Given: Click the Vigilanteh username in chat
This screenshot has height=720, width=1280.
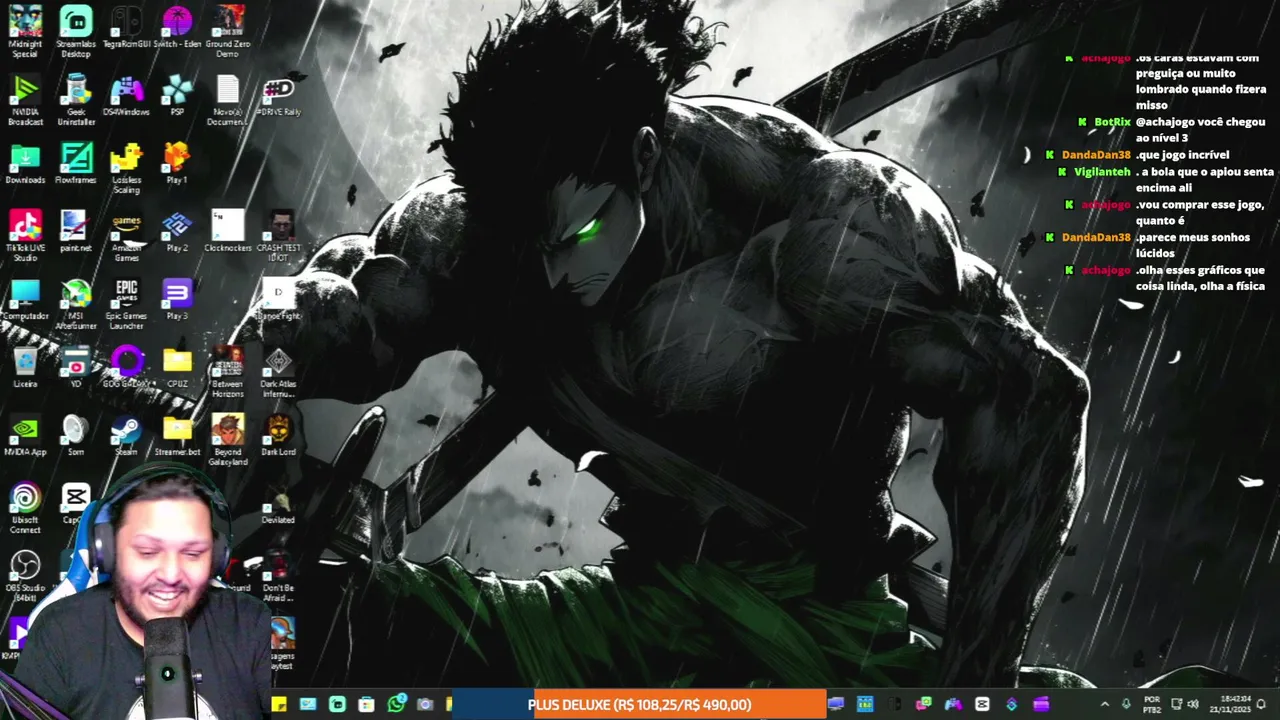Looking at the screenshot, I should 1102,172.
